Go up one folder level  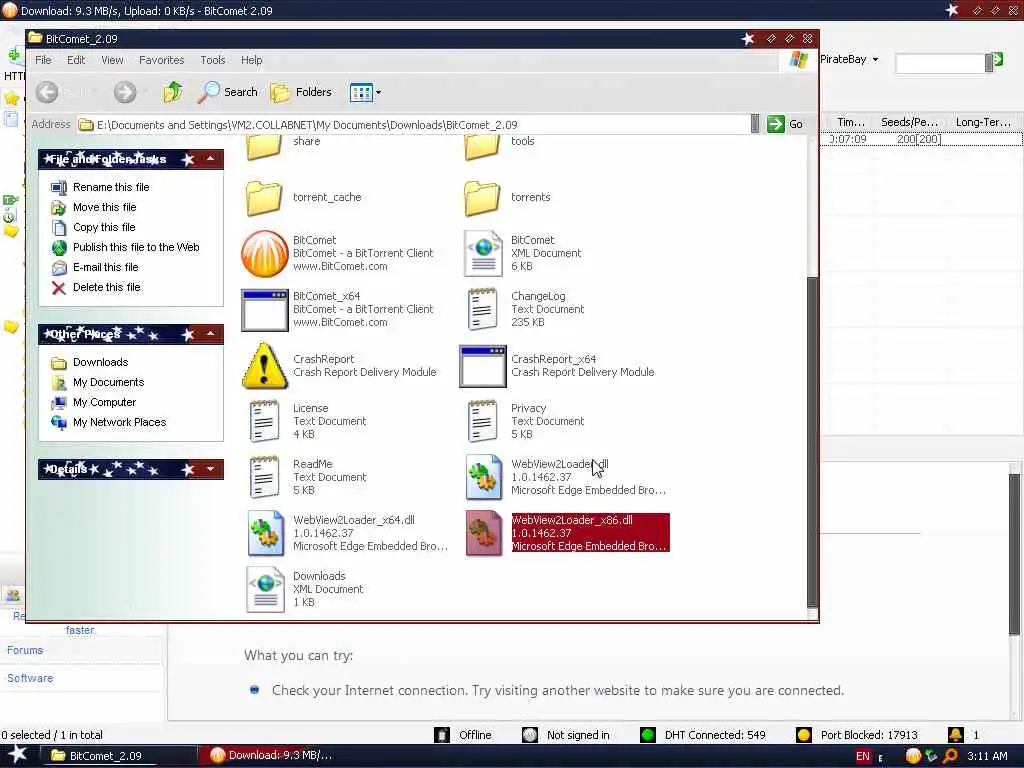[173, 92]
